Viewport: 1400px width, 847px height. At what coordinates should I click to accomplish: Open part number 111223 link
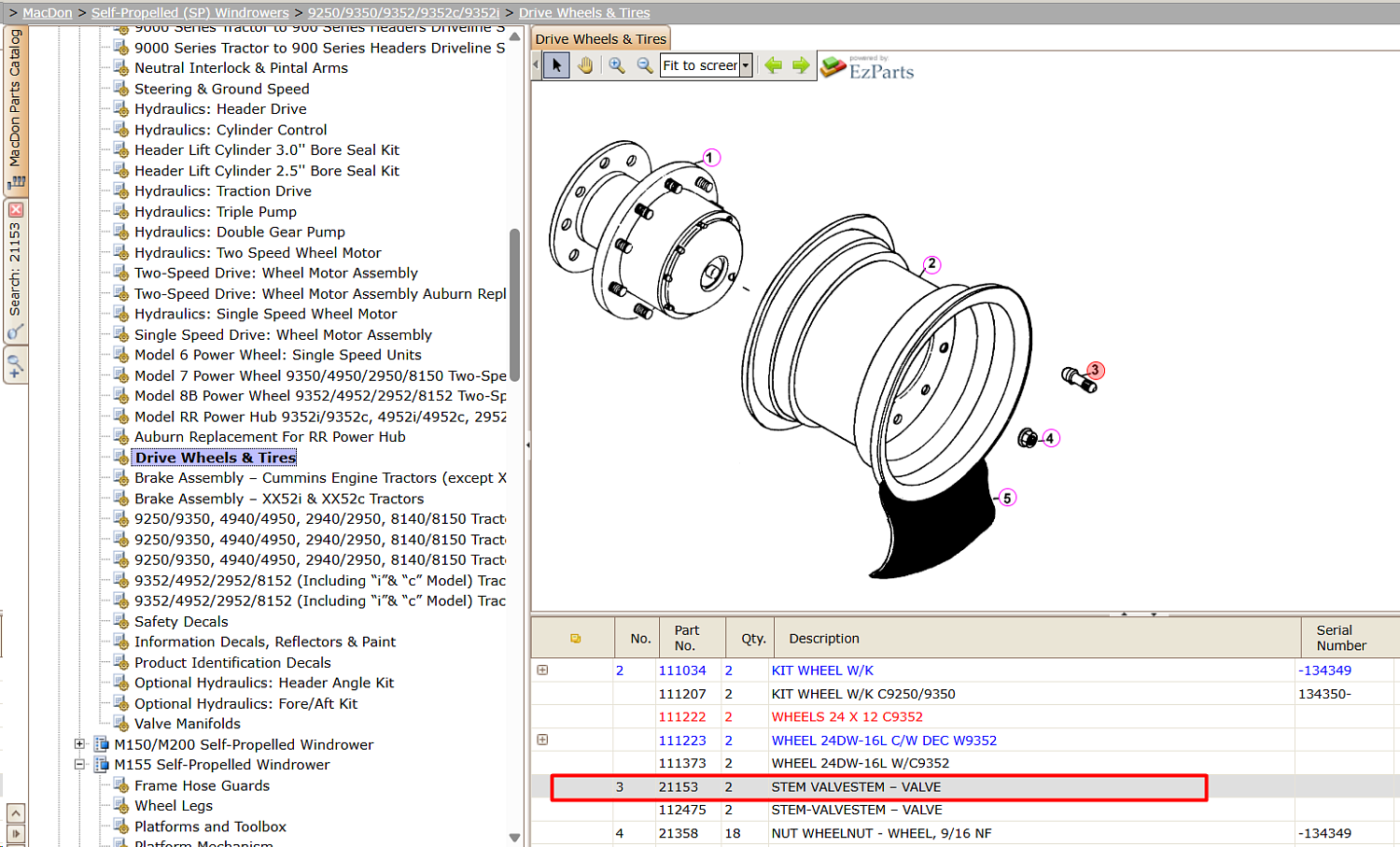tap(682, 741)
